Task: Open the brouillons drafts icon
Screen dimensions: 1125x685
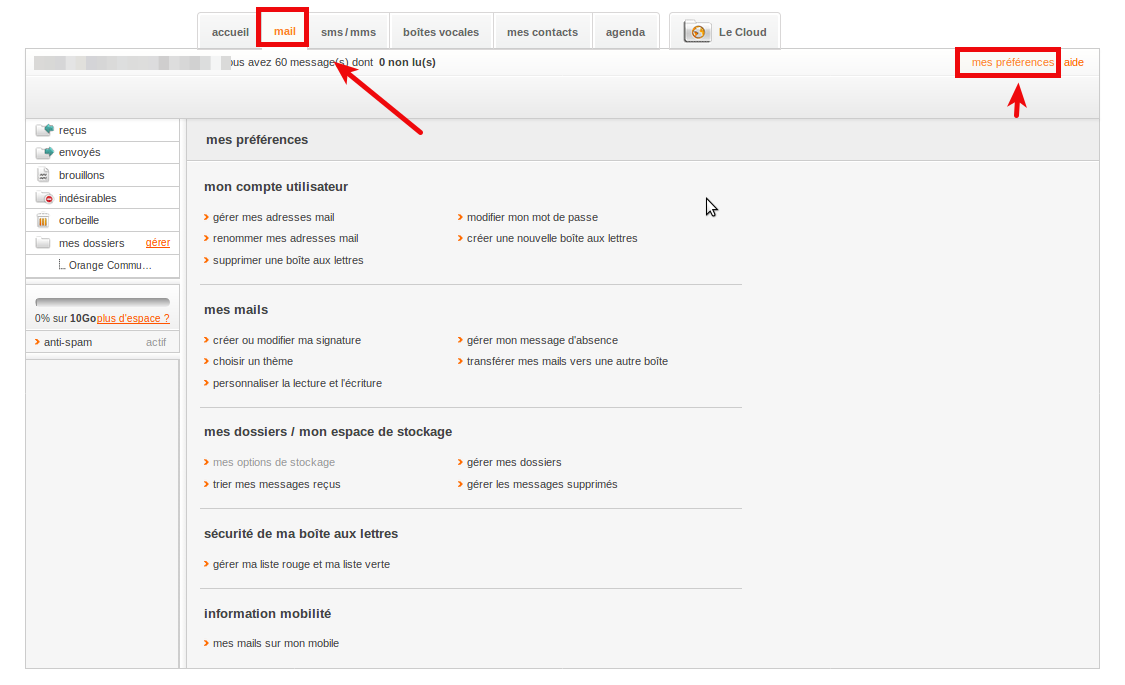Action: click(x=43, y=175)
